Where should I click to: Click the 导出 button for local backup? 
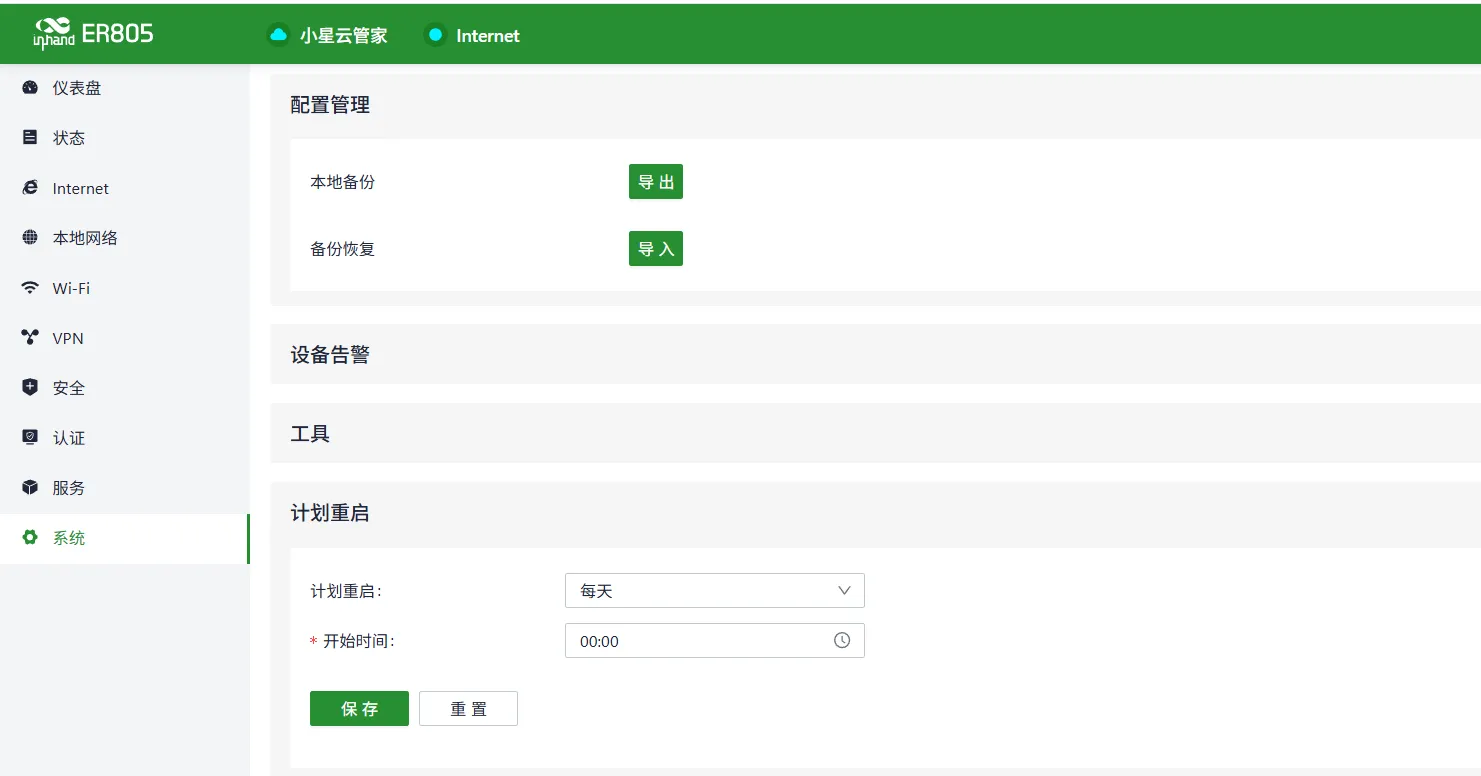[x=656, y=182]
